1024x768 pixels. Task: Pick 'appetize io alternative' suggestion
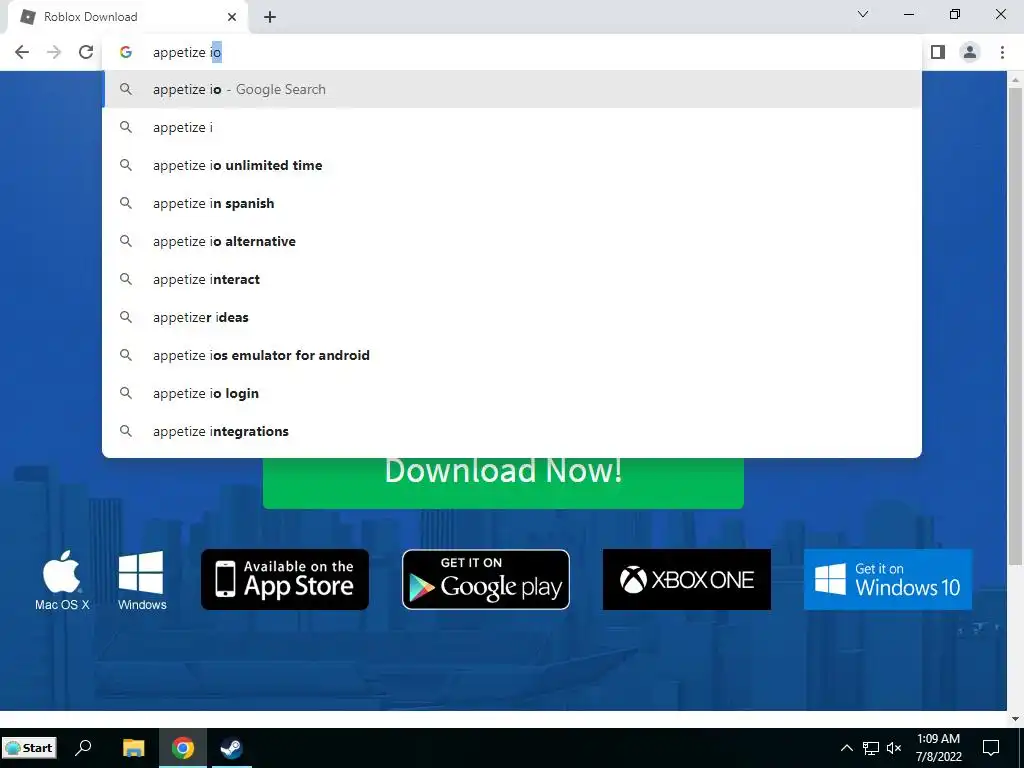(512, 241)
